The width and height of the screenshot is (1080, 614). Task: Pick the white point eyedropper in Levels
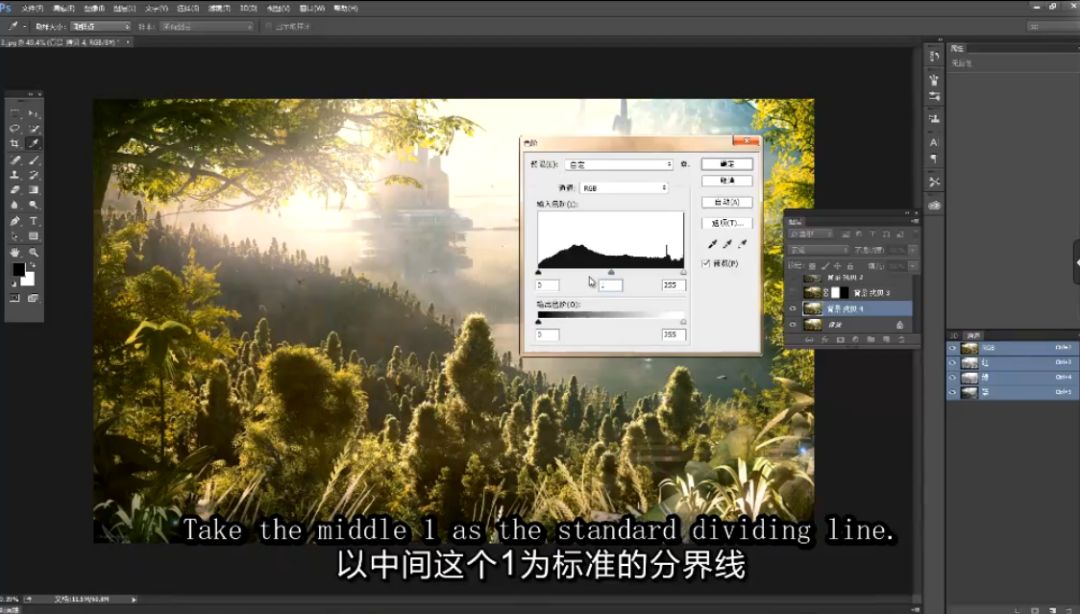pos(742,245)
